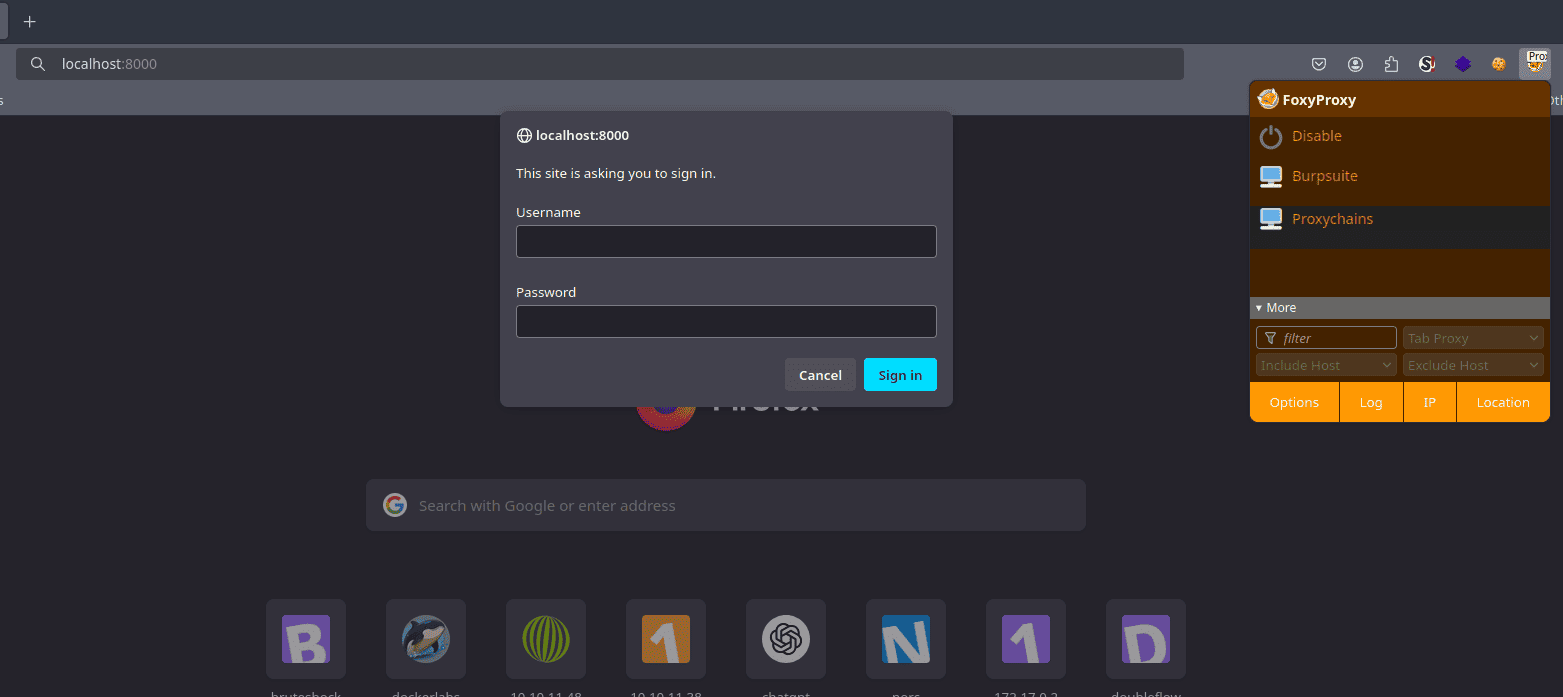1563x697 pixels.
Task: Open the Firefox account profile icon
Action: (1355, 64)
